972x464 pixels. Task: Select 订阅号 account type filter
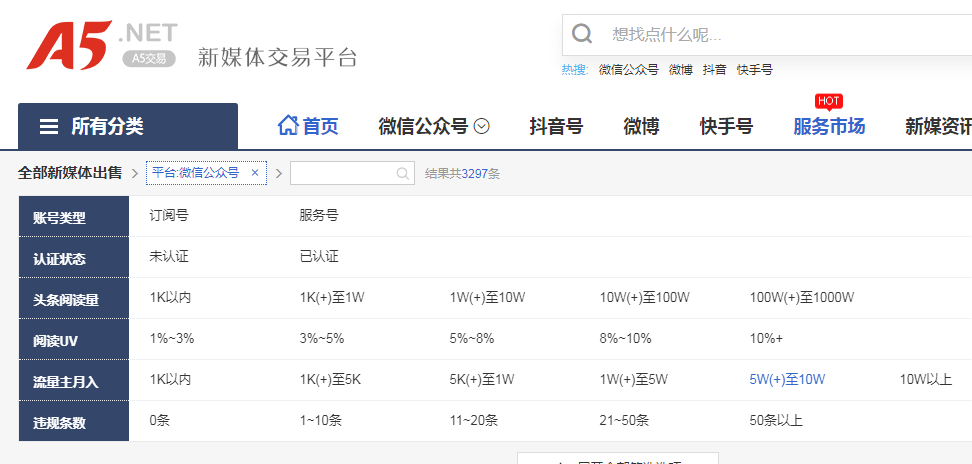coord(169,215)
